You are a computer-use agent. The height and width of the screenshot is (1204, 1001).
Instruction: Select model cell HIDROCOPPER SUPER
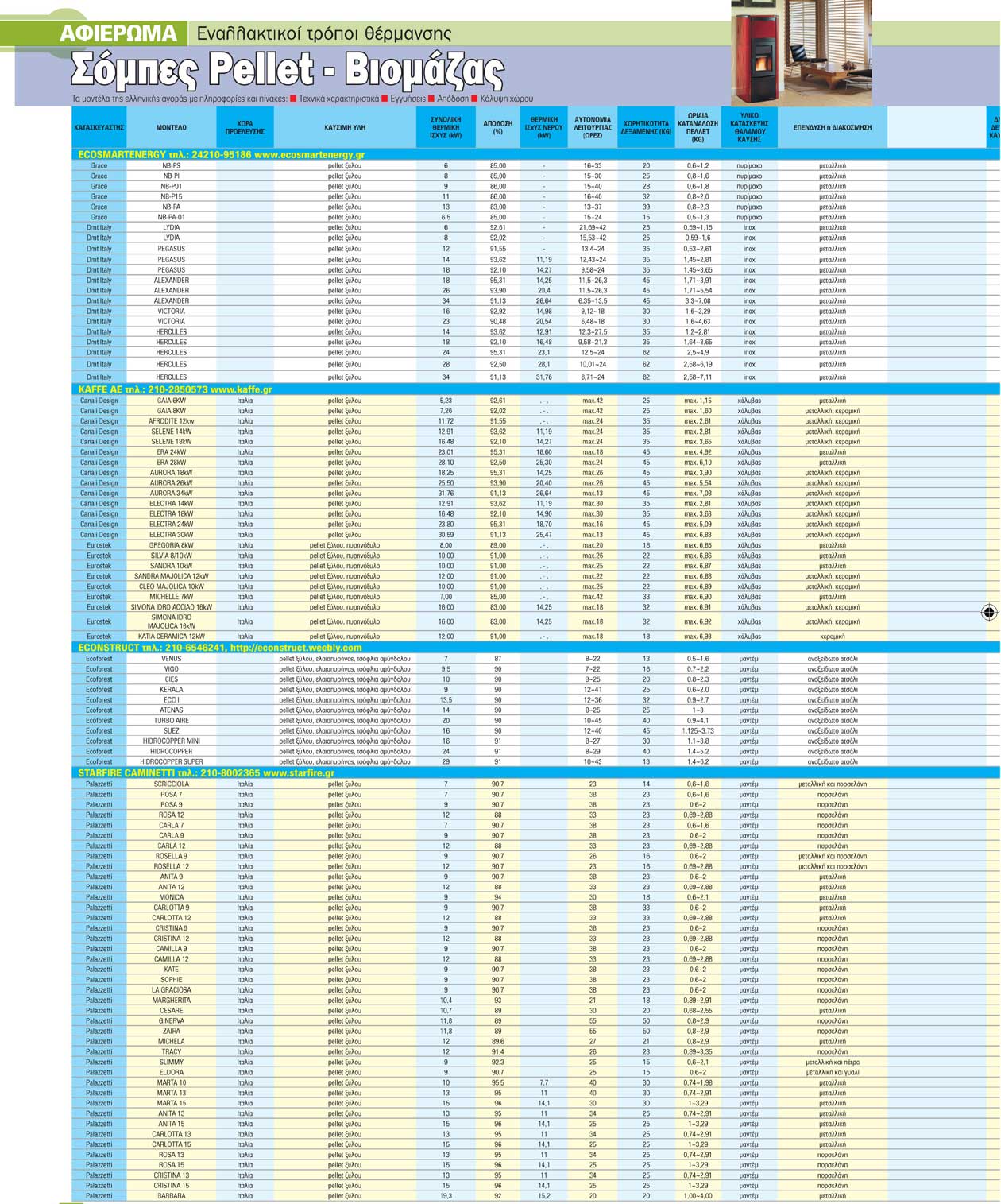tap(171, 762)
